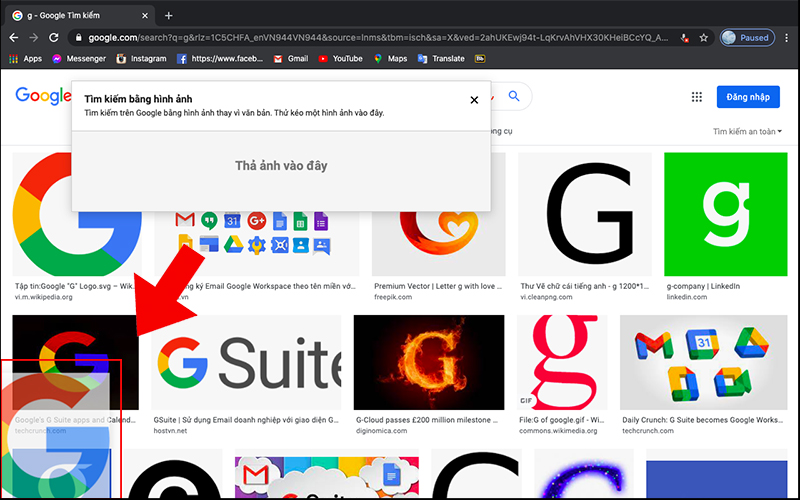Go back with the browser back arrow
The height and width of the screenshot is (500, 800).
coord(14,38)
